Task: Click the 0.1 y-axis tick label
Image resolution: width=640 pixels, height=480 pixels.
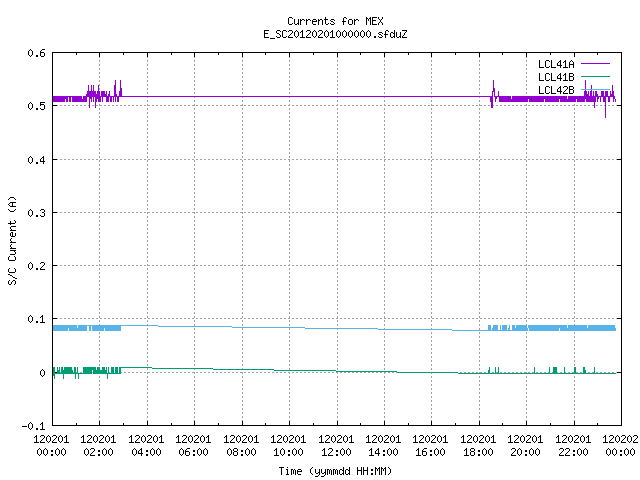Action: tap(36, 319)
